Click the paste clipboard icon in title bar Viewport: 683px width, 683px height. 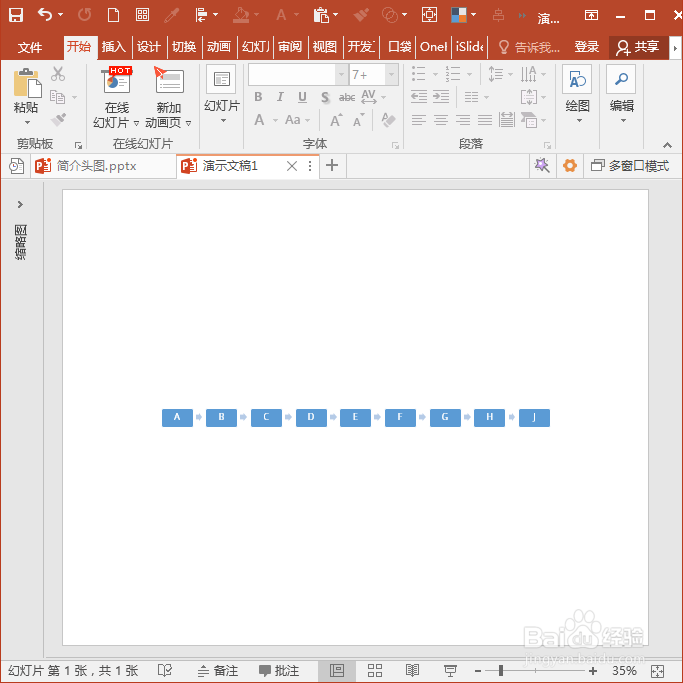[x=321, y=15]
